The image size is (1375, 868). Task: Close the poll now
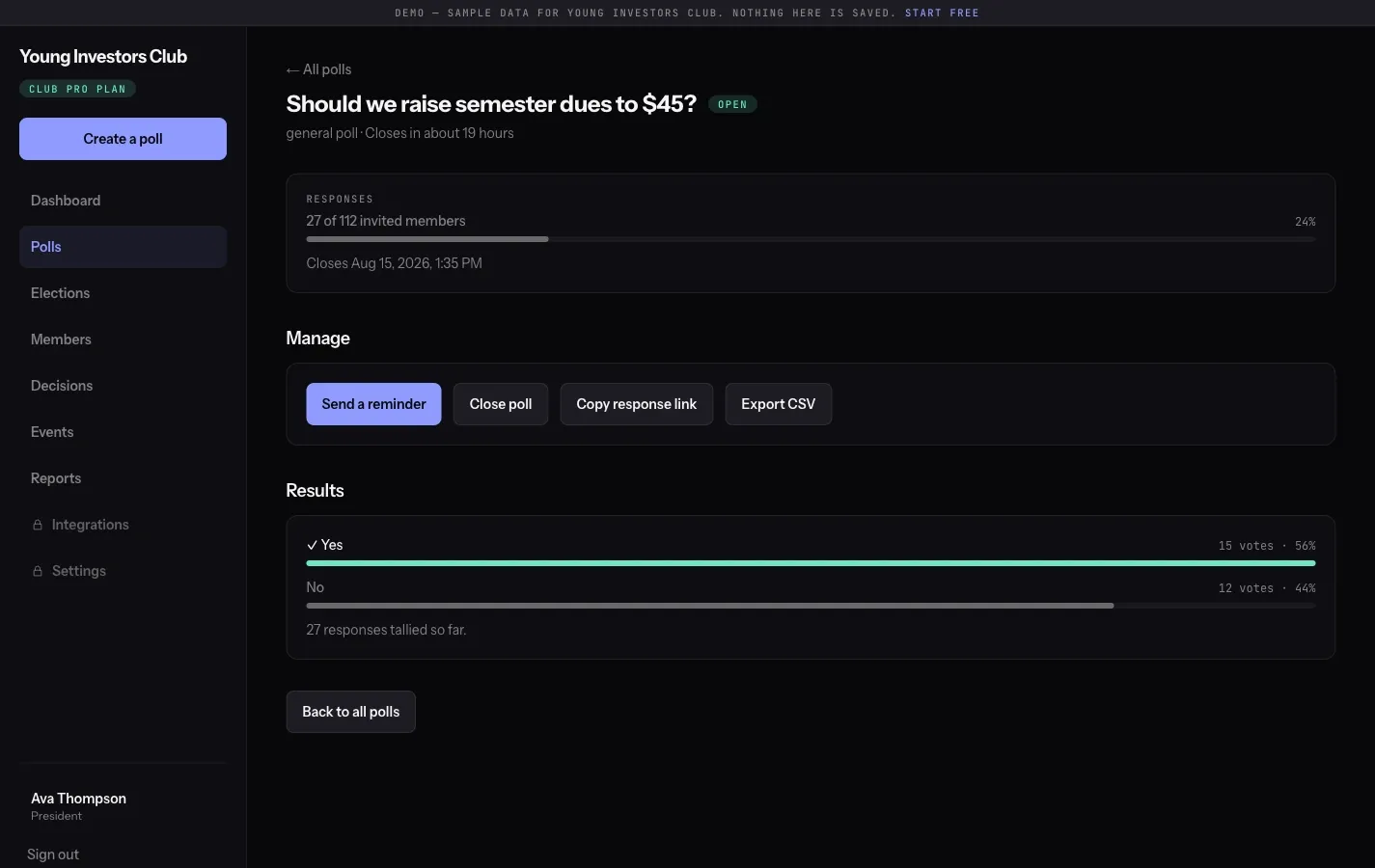click(x=501, y=404)
